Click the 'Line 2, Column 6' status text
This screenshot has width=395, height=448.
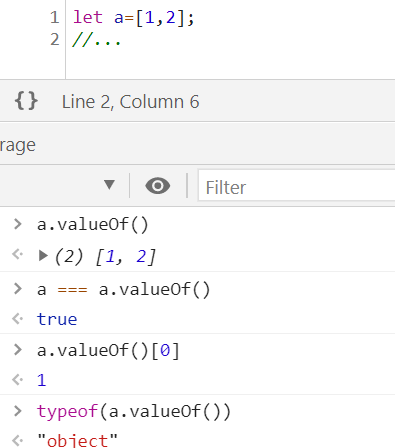tap(130, 102)
